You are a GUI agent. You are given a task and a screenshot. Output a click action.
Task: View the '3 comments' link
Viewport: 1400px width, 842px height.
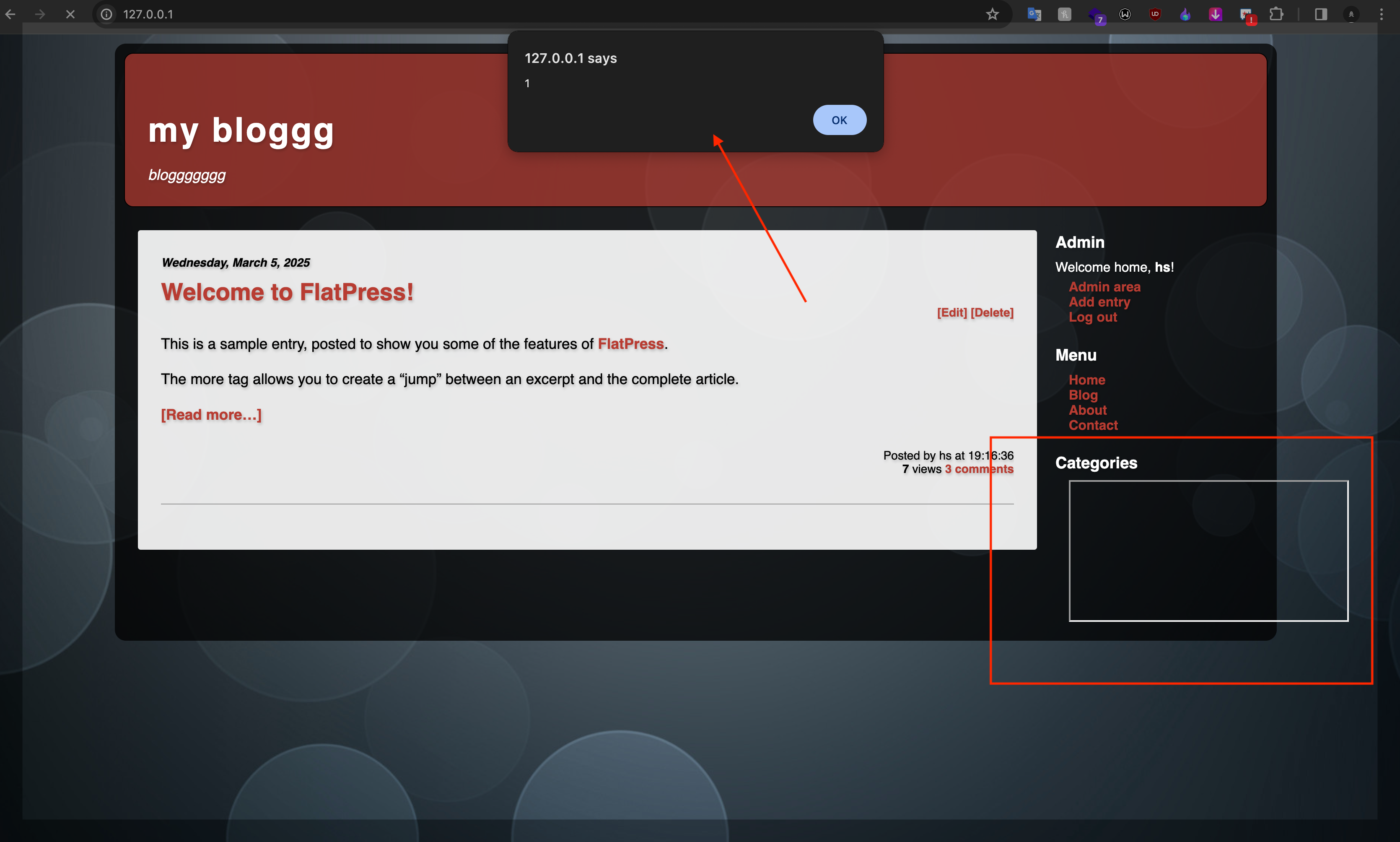coord(979,469)
